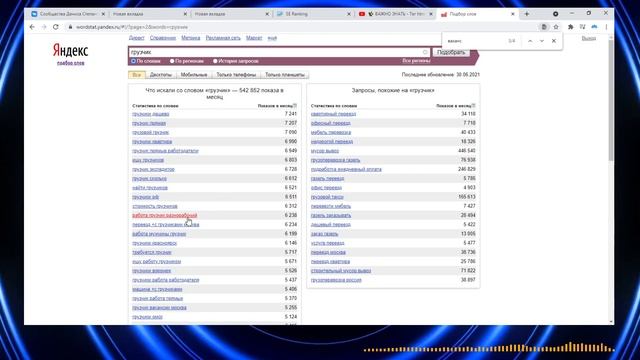Click the Яндекс logo
This screenshot has height=360, width=640.
[x=70, y=51]
